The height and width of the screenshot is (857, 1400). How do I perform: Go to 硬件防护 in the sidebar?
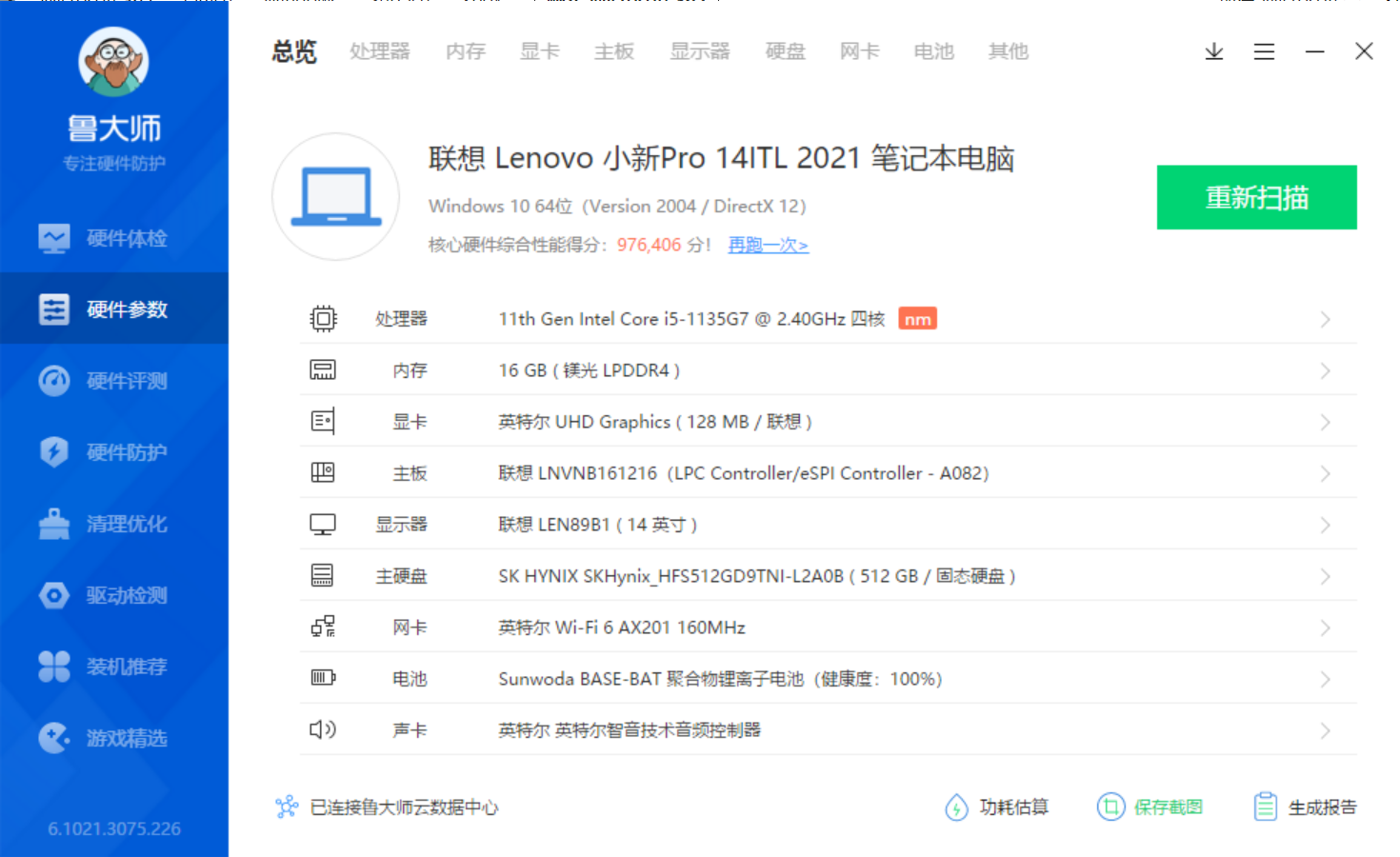coord(114,451)
